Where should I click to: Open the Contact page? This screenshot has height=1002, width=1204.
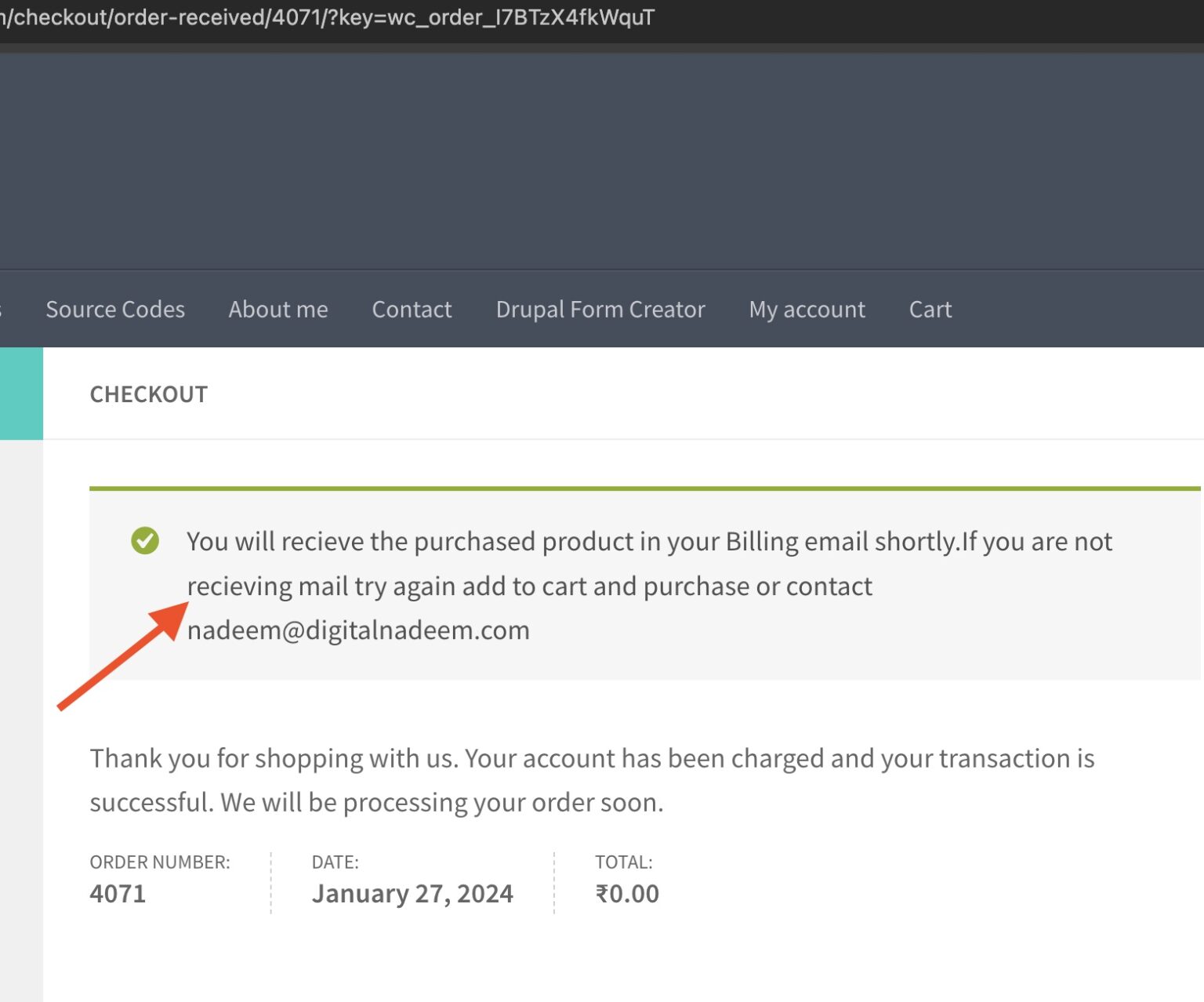click(412, 309)
